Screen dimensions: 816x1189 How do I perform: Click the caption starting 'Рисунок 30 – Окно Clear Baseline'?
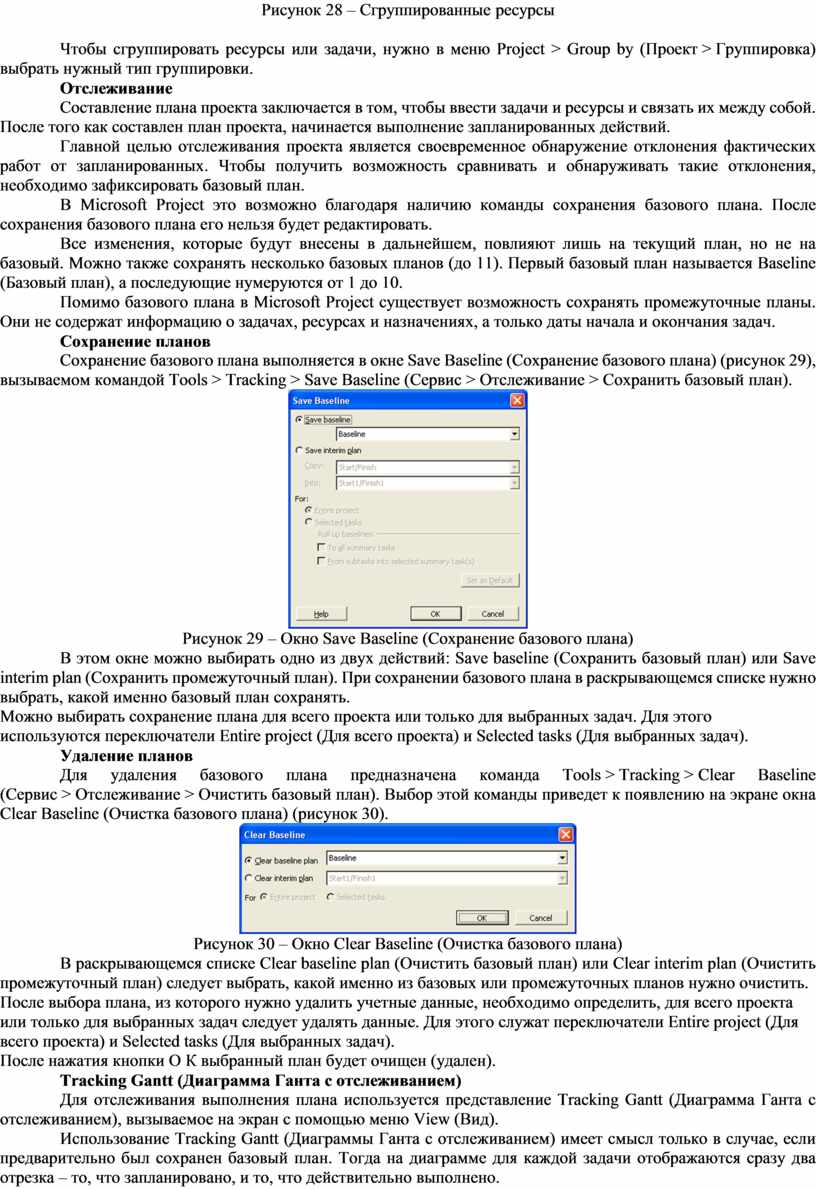(x=408, y=944)
